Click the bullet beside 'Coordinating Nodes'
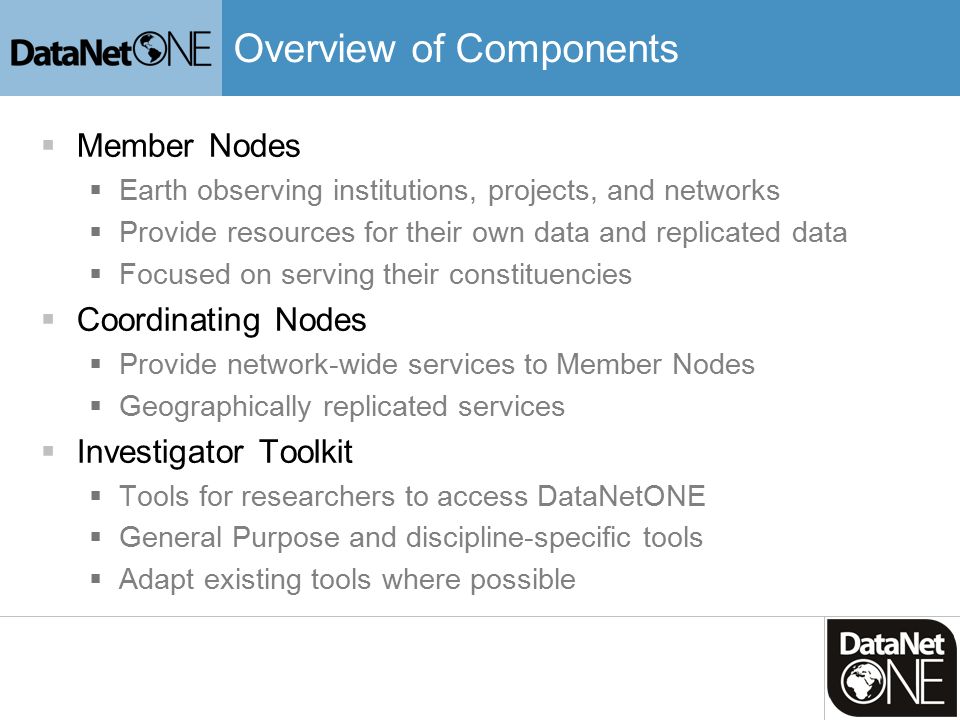 [48, 318]
